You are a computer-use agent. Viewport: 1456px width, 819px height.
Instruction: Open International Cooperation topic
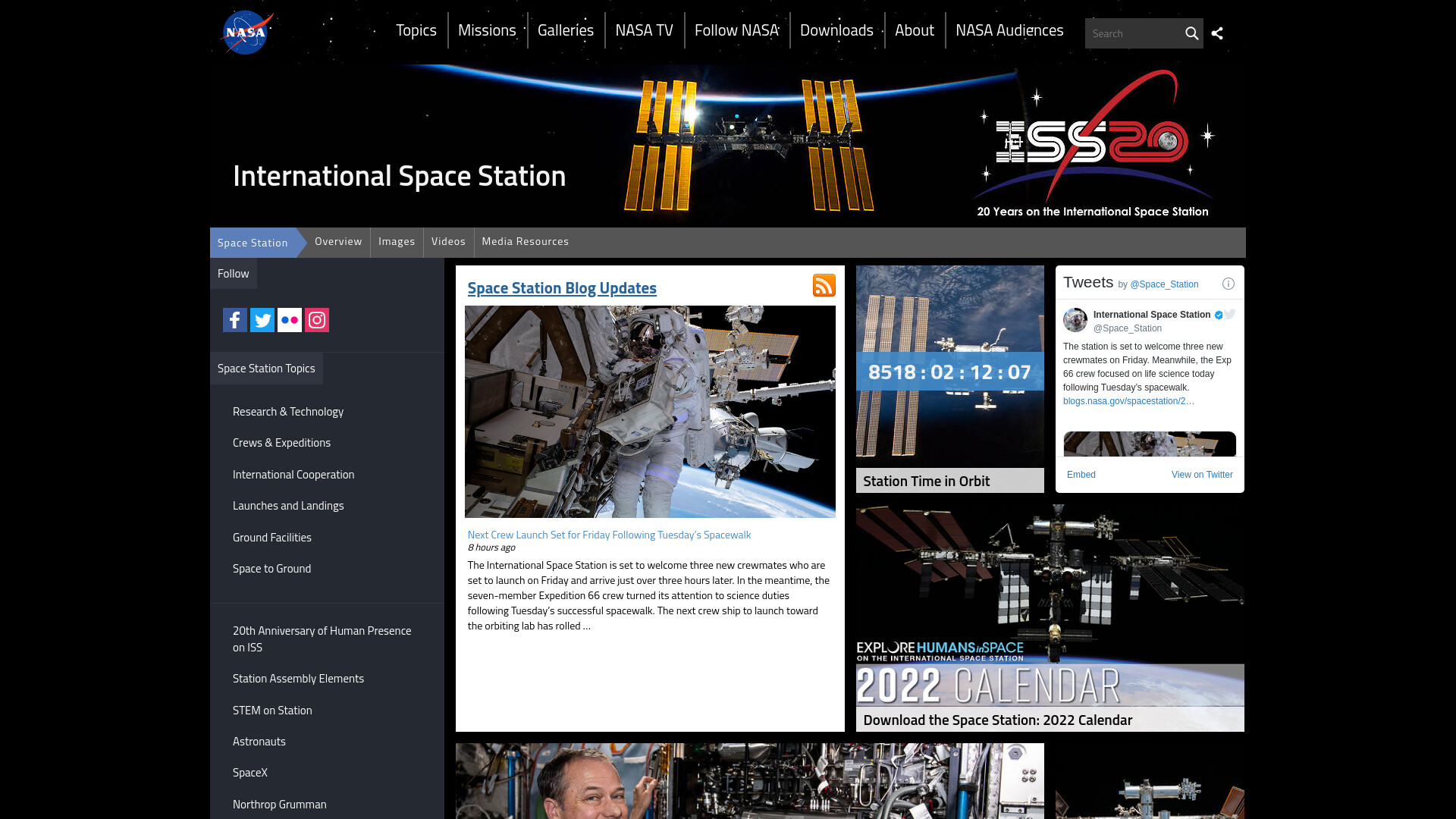coord(293,475)
